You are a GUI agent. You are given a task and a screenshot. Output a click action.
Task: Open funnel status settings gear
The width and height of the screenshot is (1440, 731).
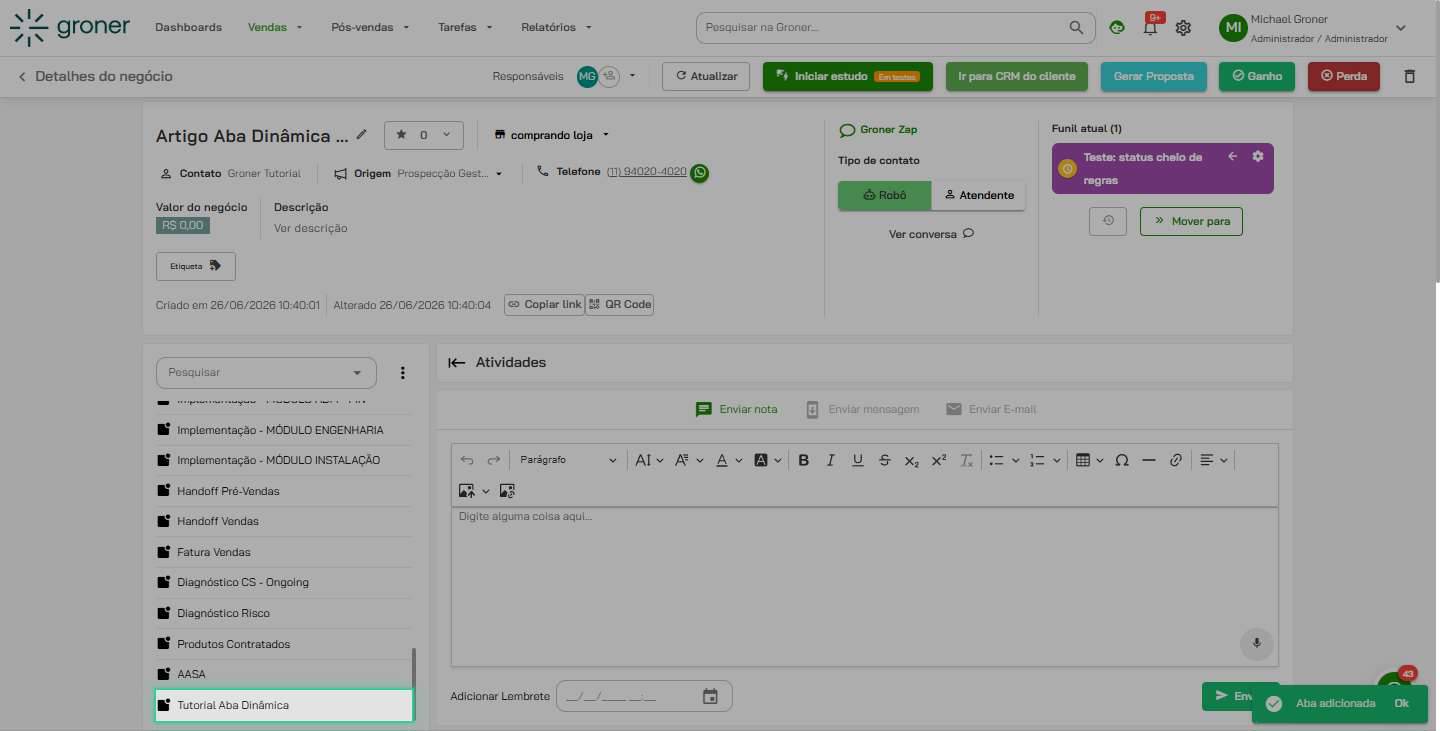click(x=1258, y=156)
